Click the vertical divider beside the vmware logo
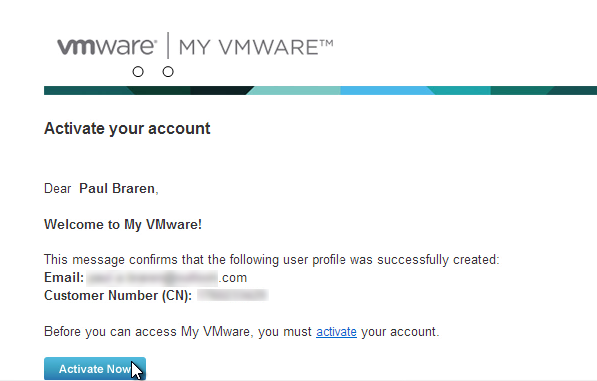597x381 pixels. [x=168, y=45]
